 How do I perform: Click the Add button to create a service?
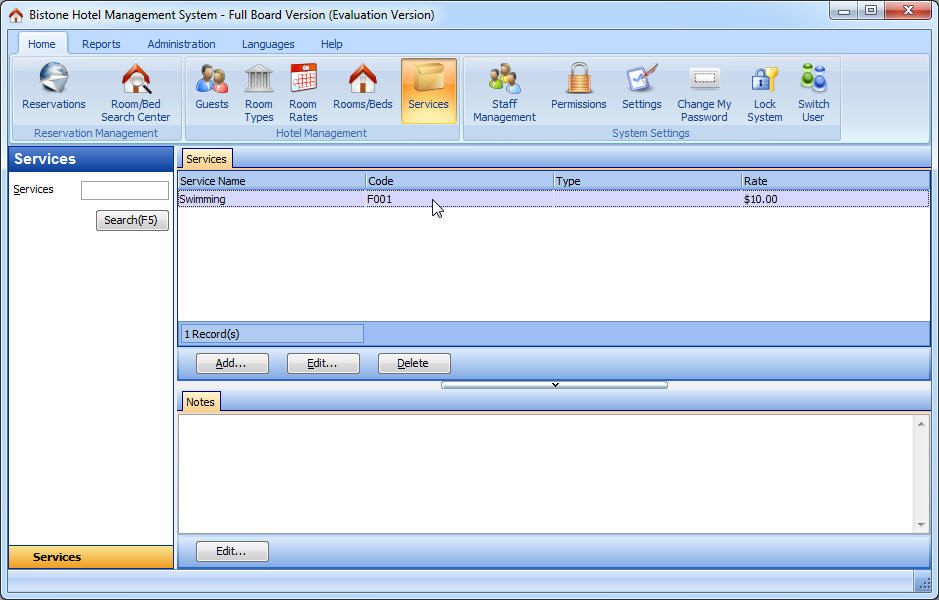click(232, 363)
